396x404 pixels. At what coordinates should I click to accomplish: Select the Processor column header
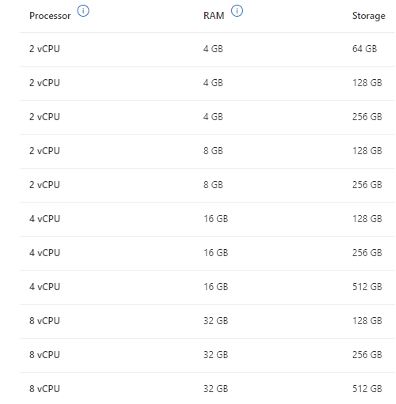50,16
